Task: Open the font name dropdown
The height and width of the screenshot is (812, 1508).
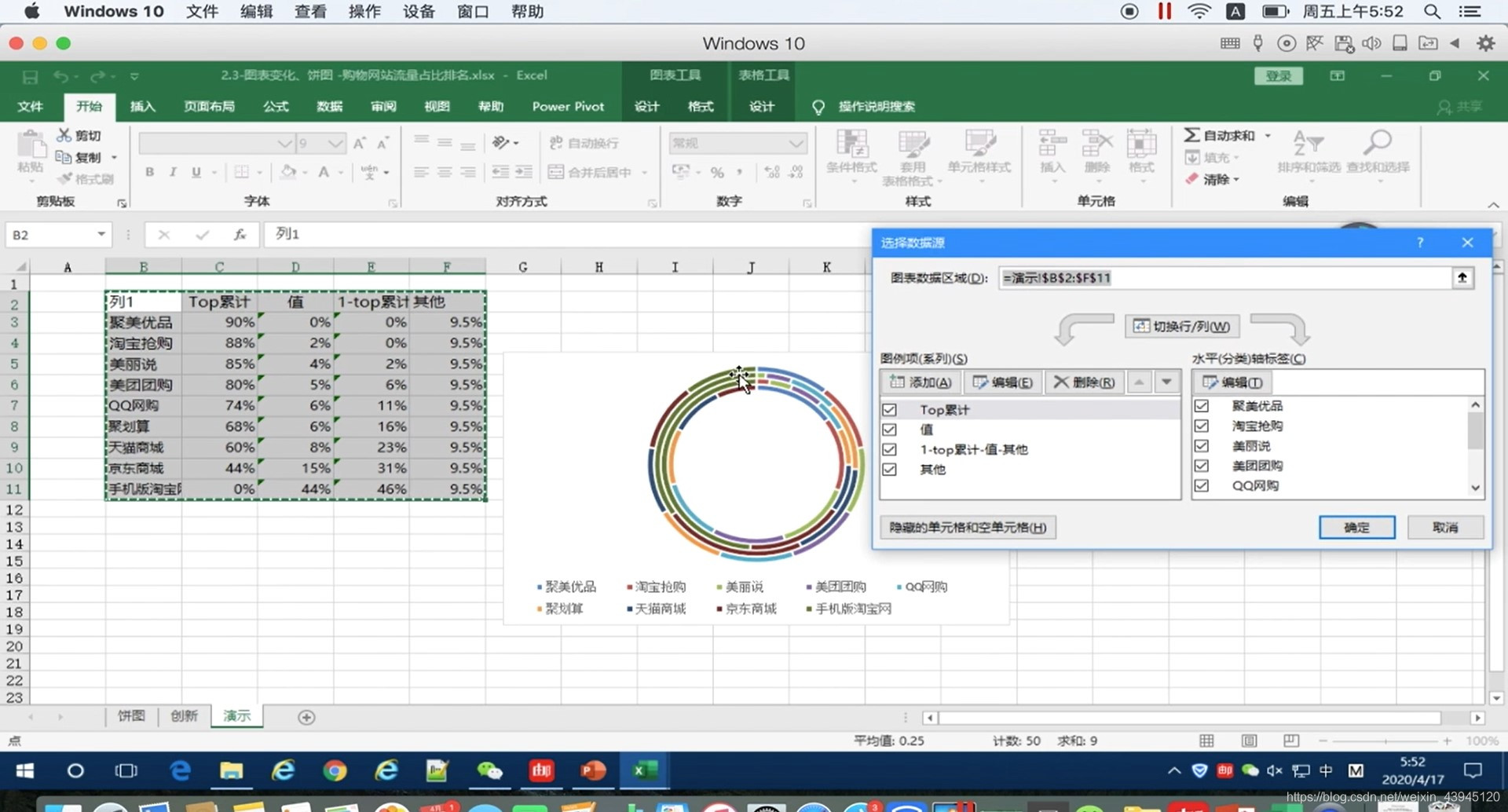Action: click(x=284, y=143)
